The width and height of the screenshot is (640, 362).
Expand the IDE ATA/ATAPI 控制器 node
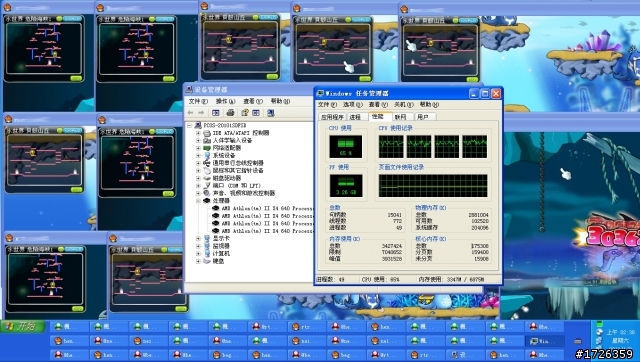point(198,133)
